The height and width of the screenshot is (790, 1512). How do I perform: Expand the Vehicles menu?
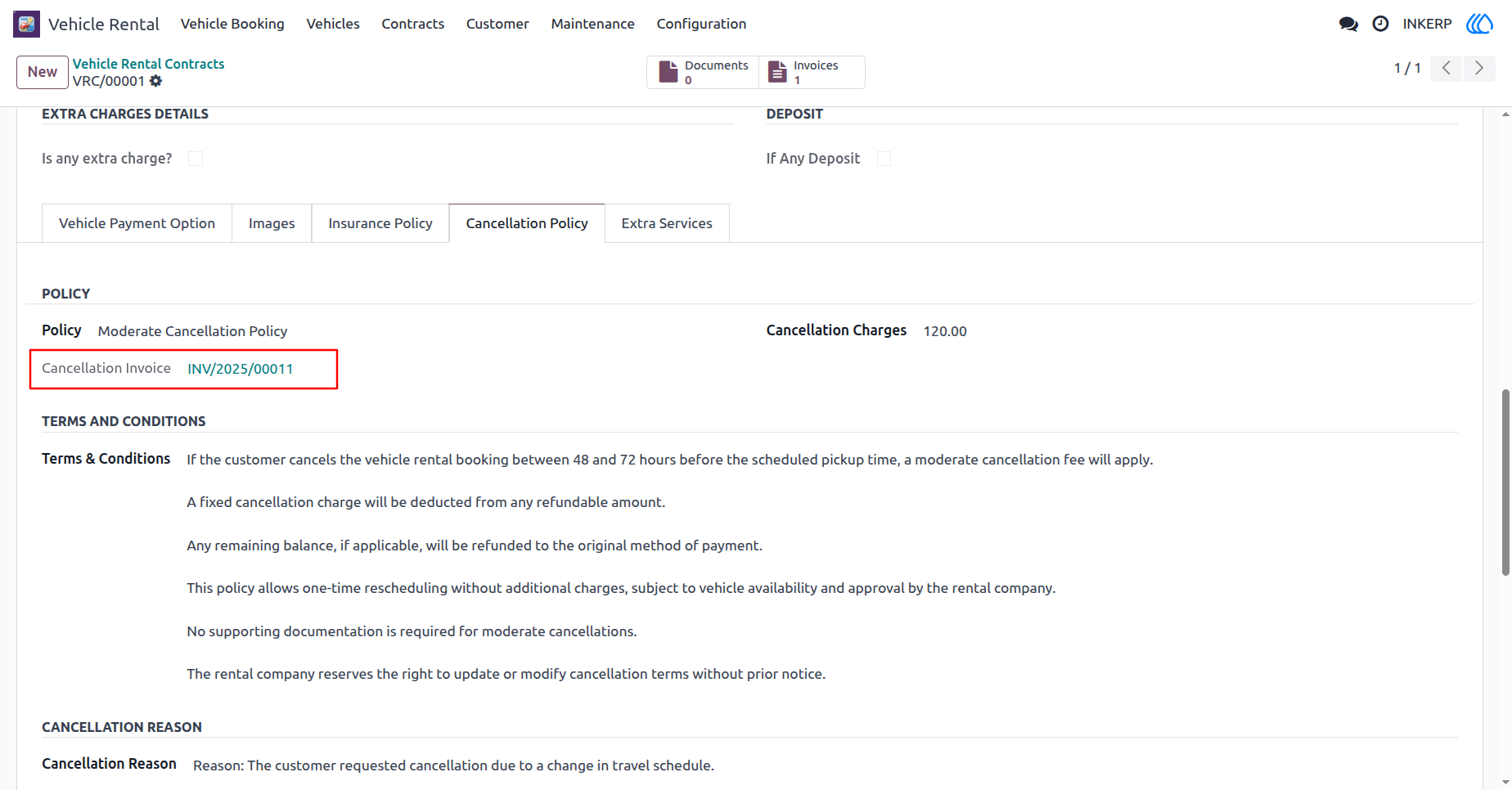click(x=333, y=24)
